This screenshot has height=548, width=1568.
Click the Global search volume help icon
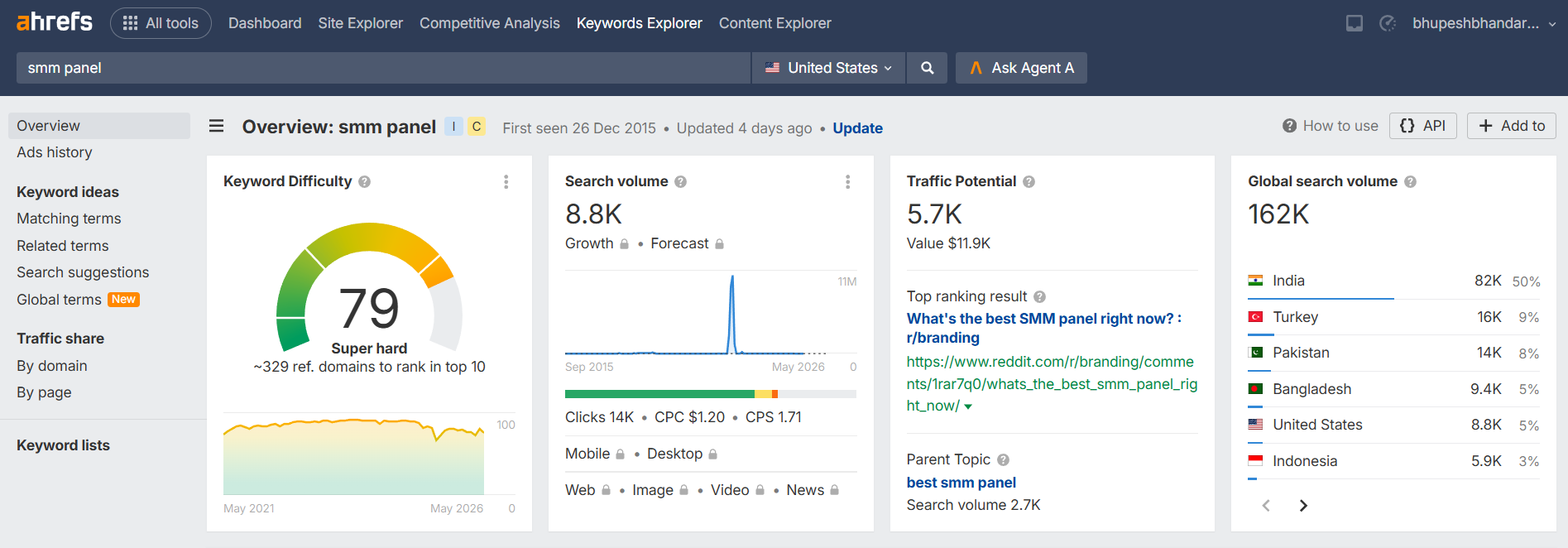coord(1410,181)
